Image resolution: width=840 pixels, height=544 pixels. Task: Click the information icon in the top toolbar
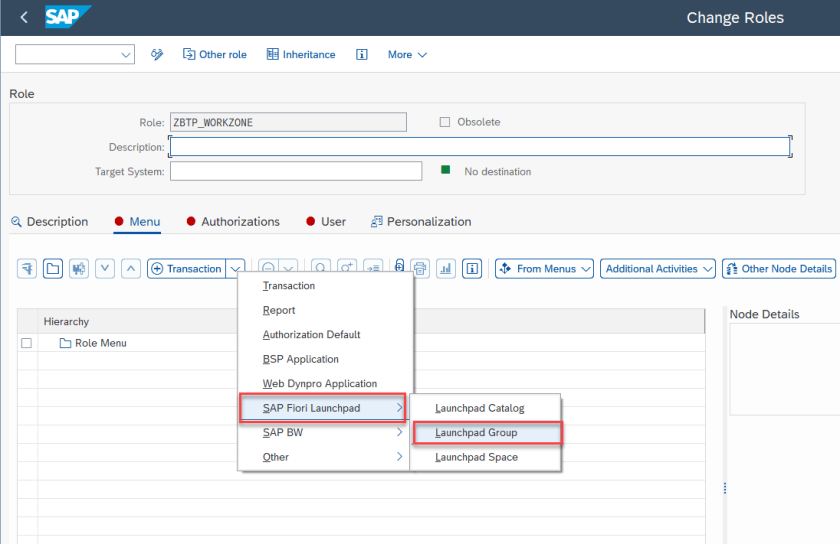tap(362, 54)
